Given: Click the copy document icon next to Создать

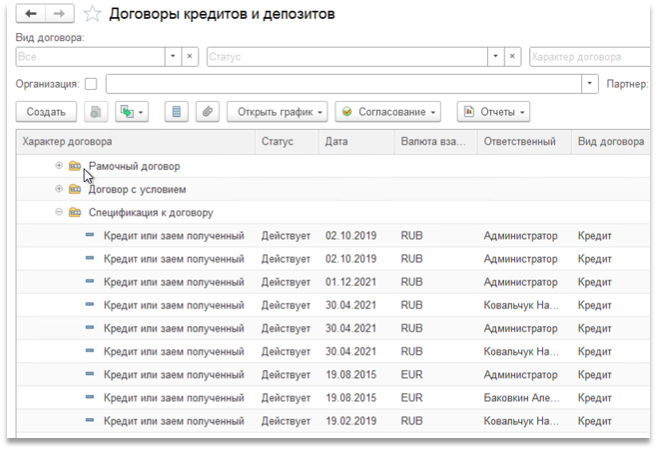Looking at the screenshot, I should (96, 112).
